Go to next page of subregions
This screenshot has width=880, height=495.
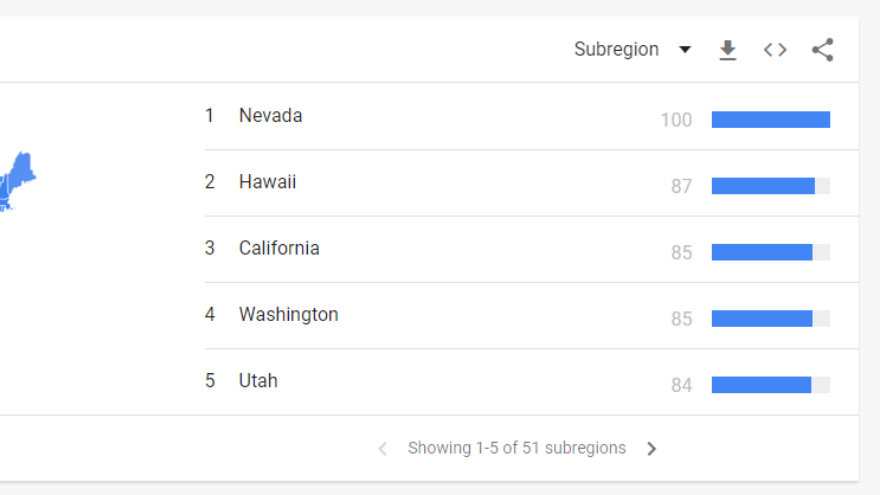[652, 449]
